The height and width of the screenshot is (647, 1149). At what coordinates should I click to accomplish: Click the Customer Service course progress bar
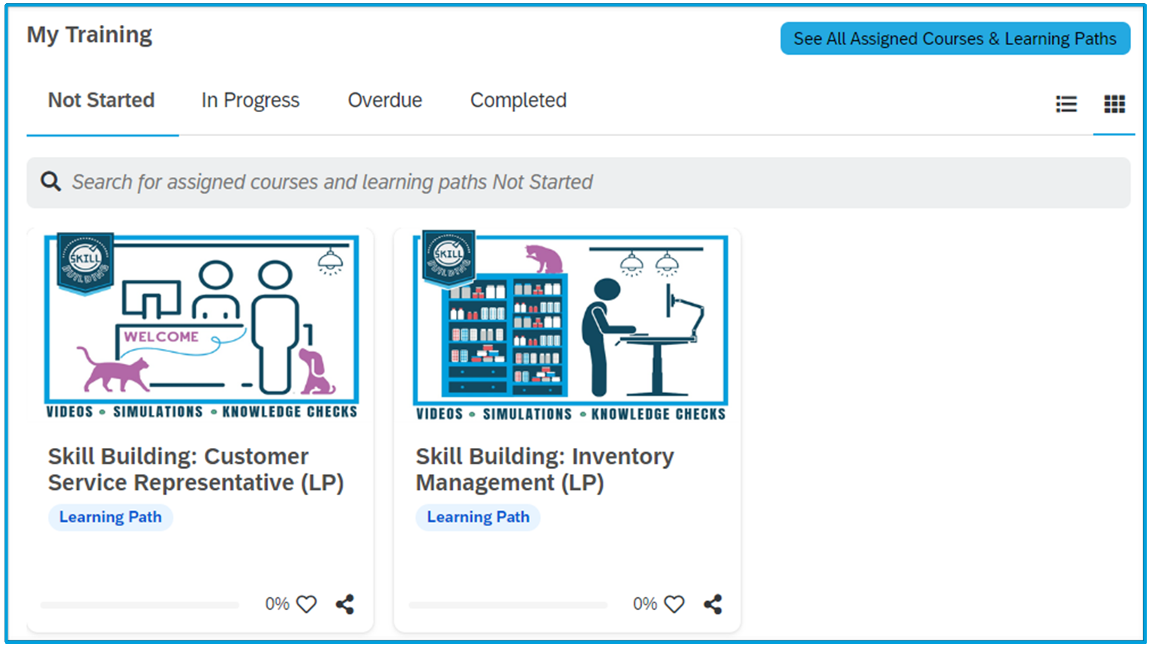pos(140,605)
